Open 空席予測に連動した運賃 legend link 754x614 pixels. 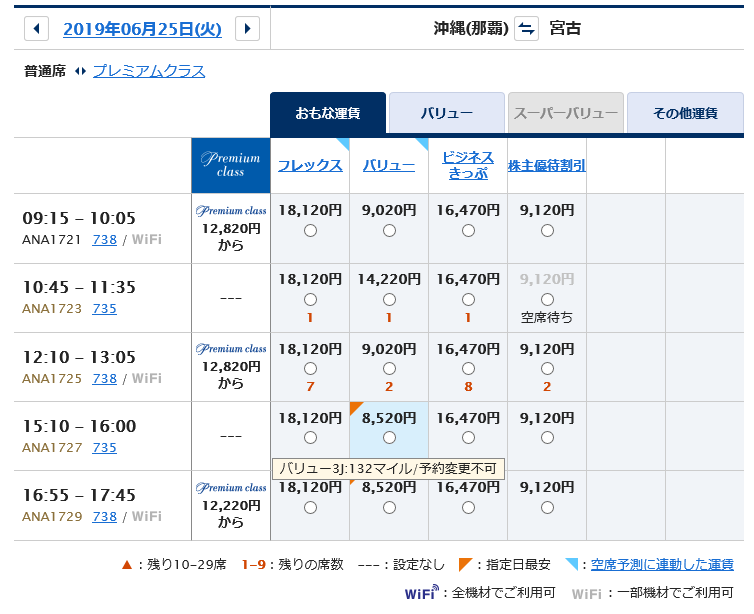[662, 564]
